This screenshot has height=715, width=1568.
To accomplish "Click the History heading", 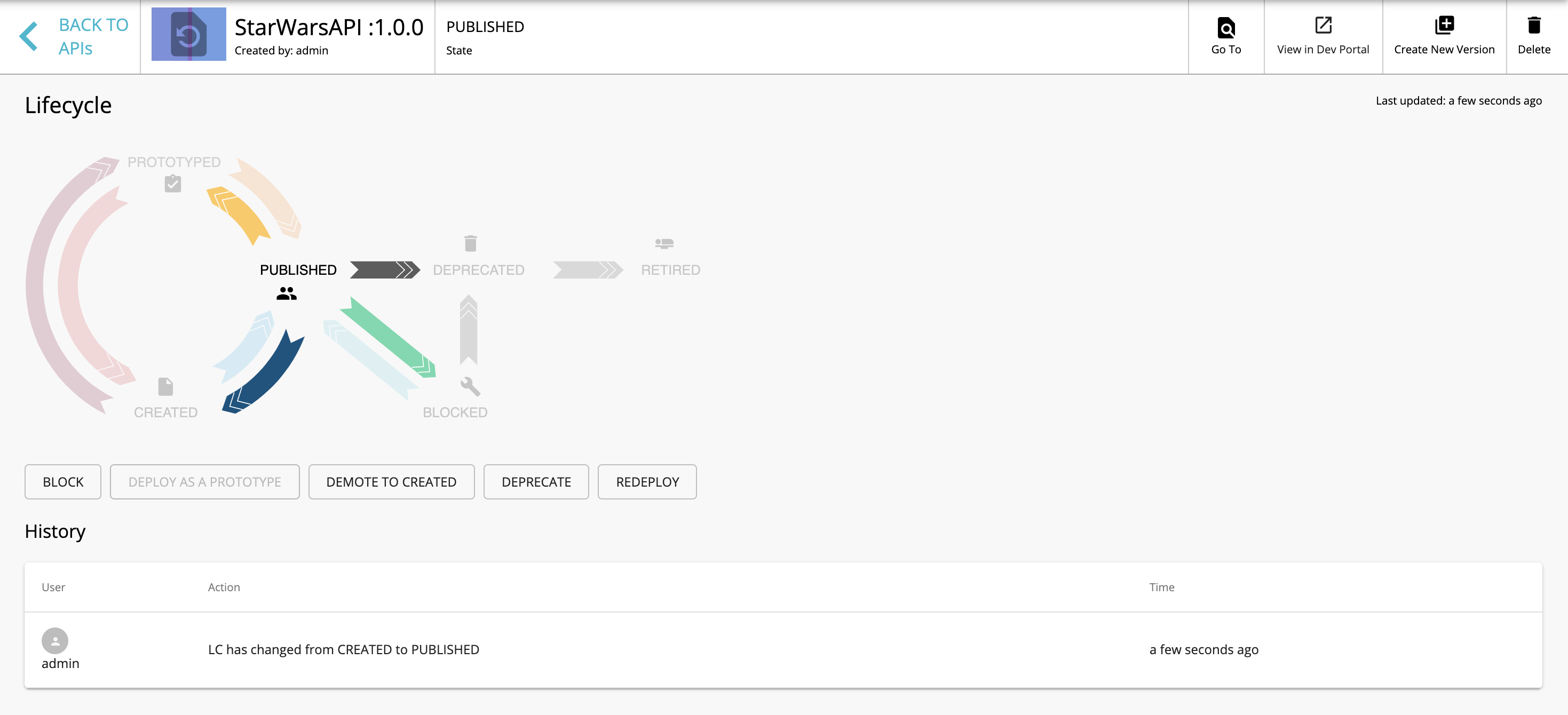I will [55, 531].
